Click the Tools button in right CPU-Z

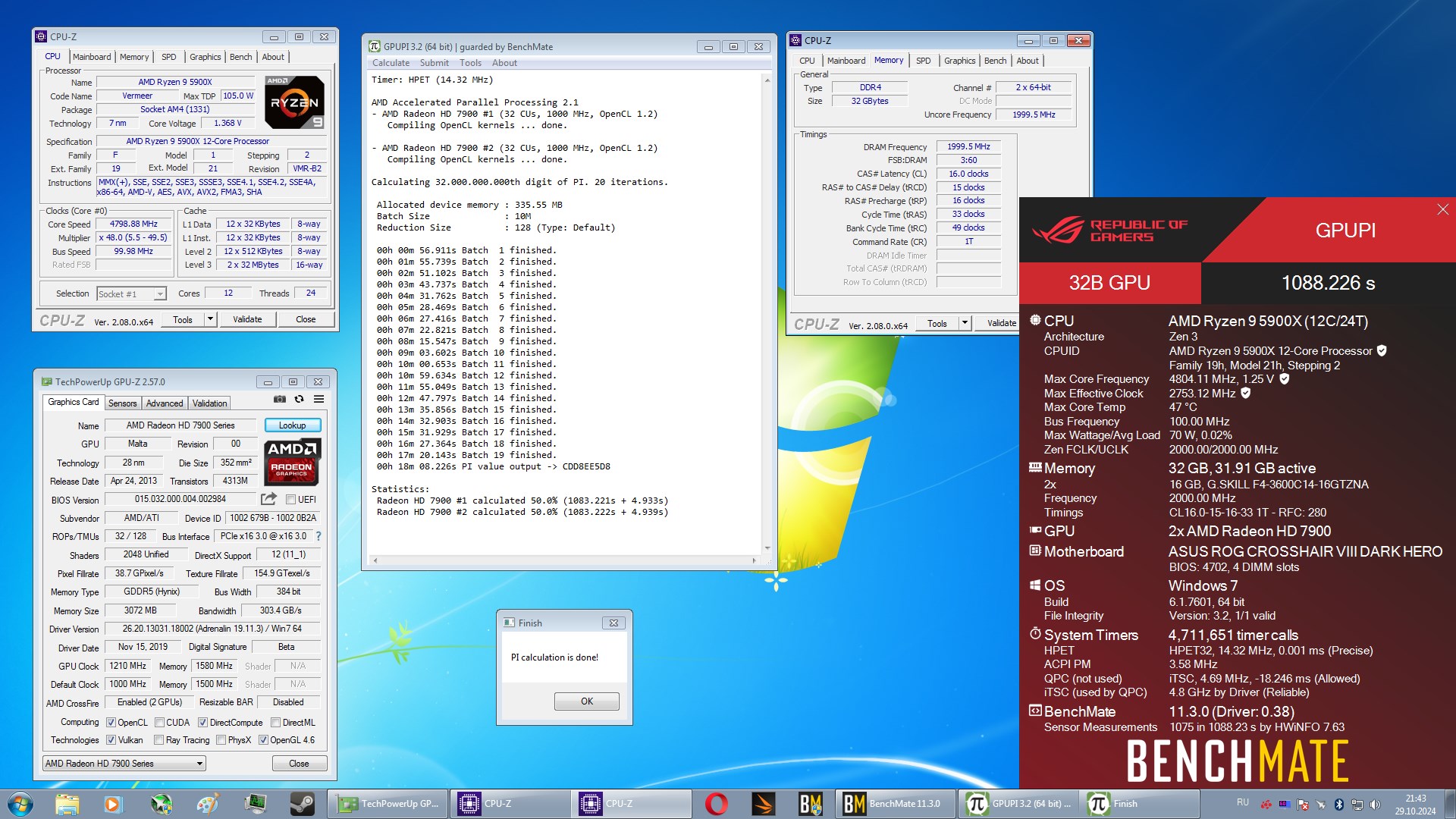tap(937, 324)
